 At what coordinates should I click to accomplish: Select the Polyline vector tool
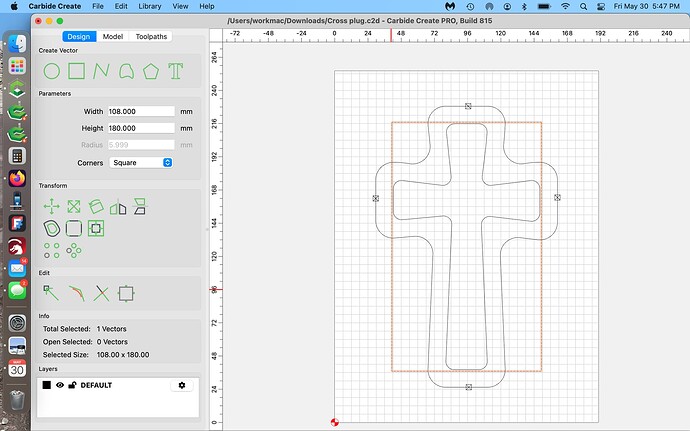coord(101,70)
